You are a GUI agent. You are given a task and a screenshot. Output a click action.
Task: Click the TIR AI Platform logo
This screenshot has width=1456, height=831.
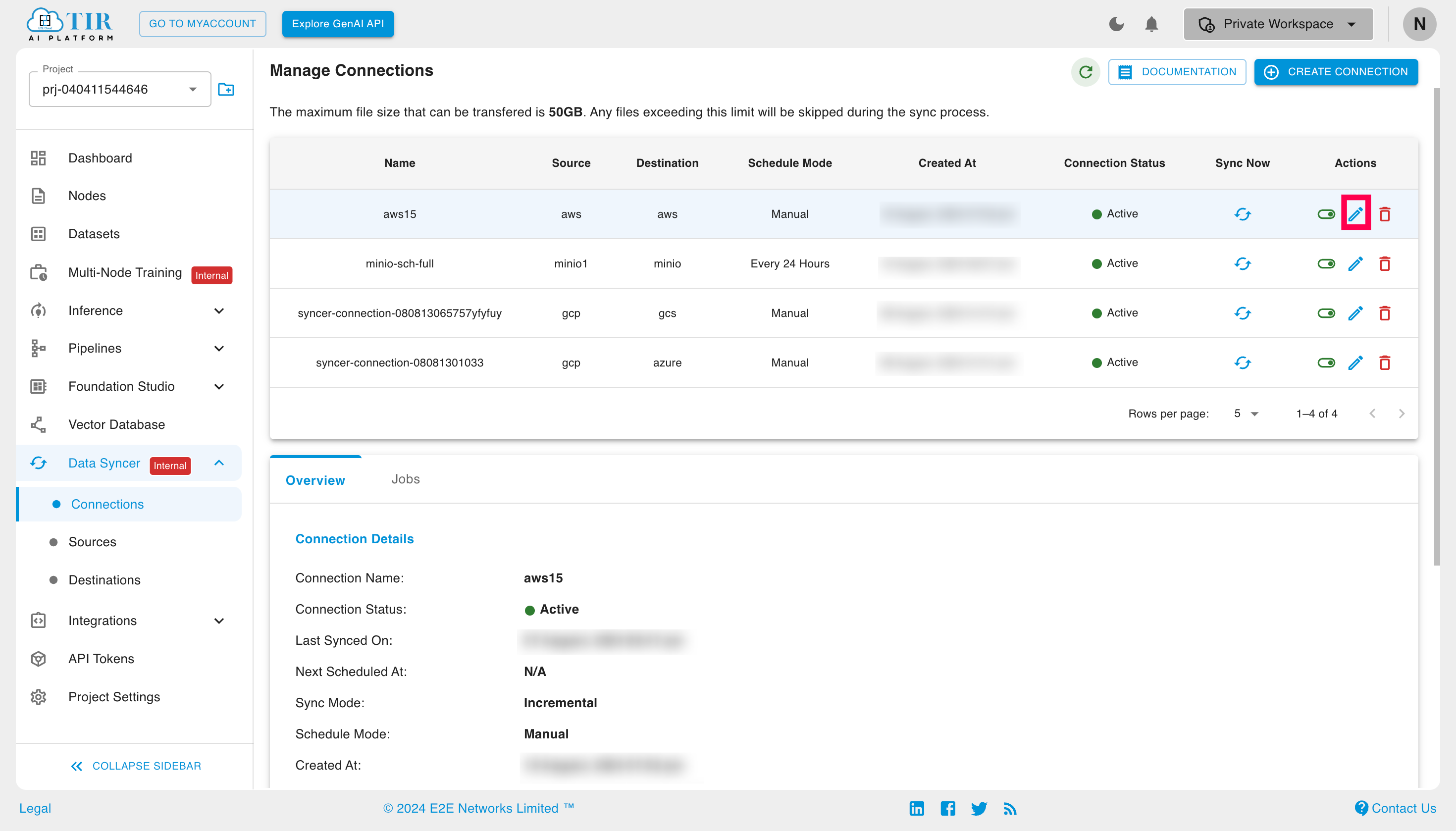[70, 25]
